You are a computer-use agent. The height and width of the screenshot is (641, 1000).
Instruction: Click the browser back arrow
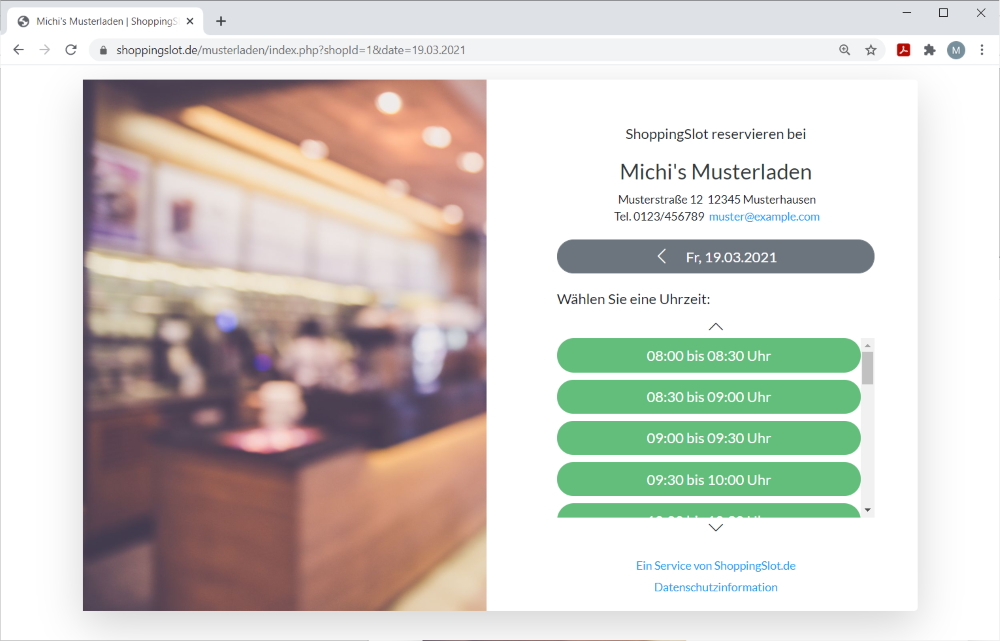point(18,50)
